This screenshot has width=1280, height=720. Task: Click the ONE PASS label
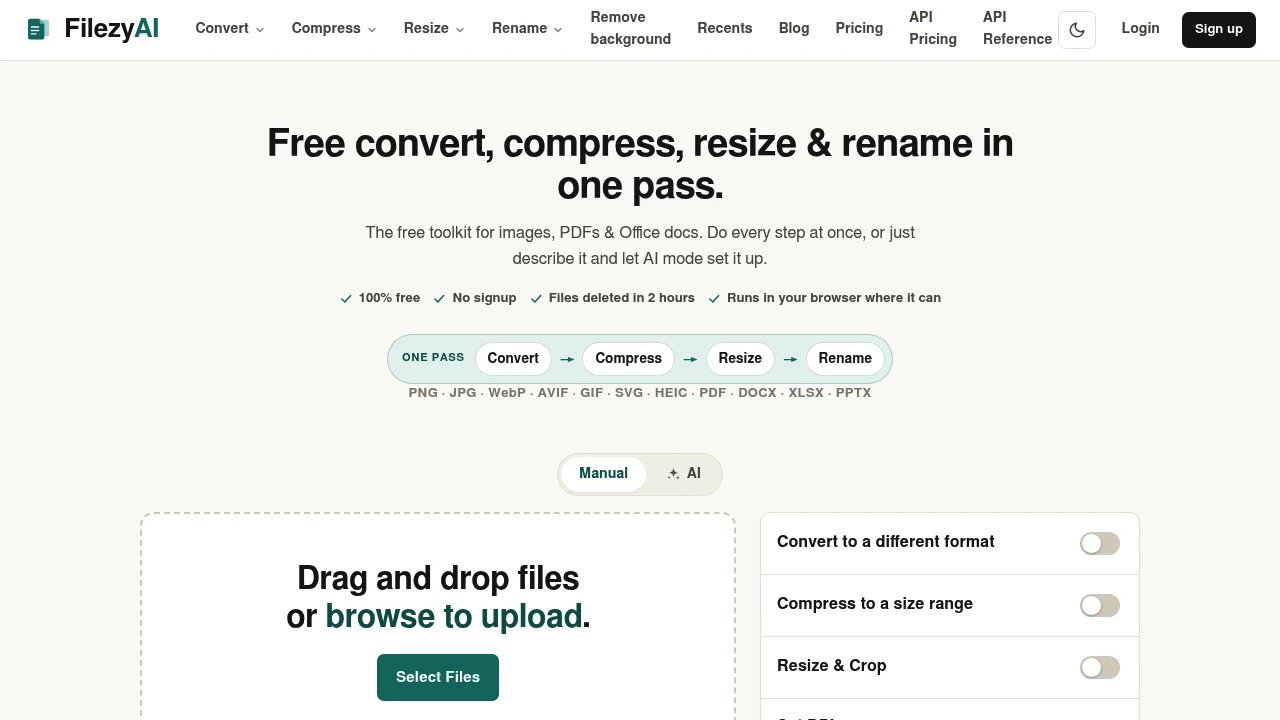[433, 357]
